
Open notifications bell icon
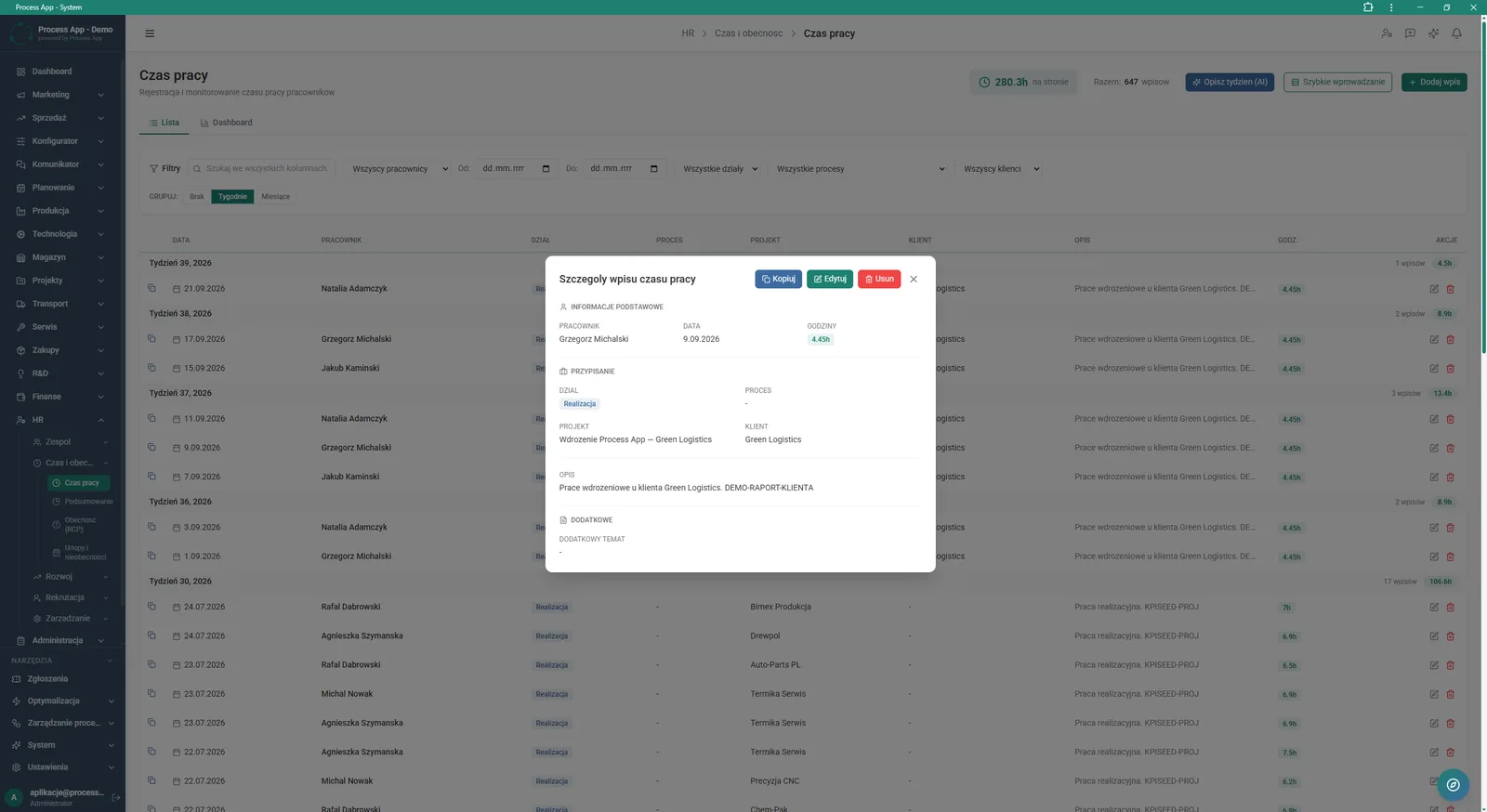(x=1457, y=33)
